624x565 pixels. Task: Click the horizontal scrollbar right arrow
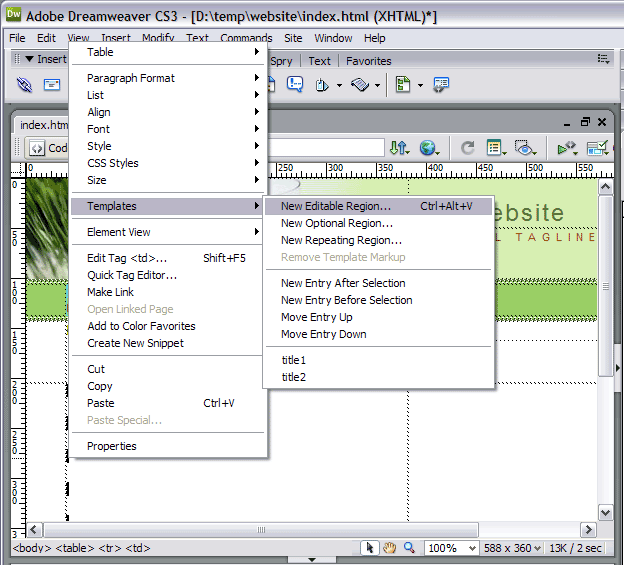pyautogui.click(x=588, y=530)
